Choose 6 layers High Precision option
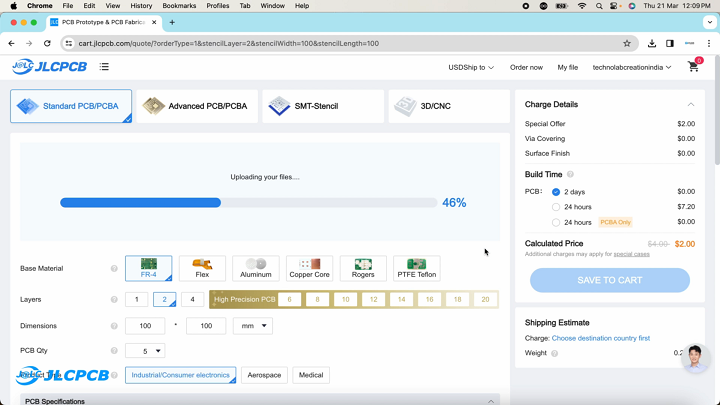 click(289, 299)
